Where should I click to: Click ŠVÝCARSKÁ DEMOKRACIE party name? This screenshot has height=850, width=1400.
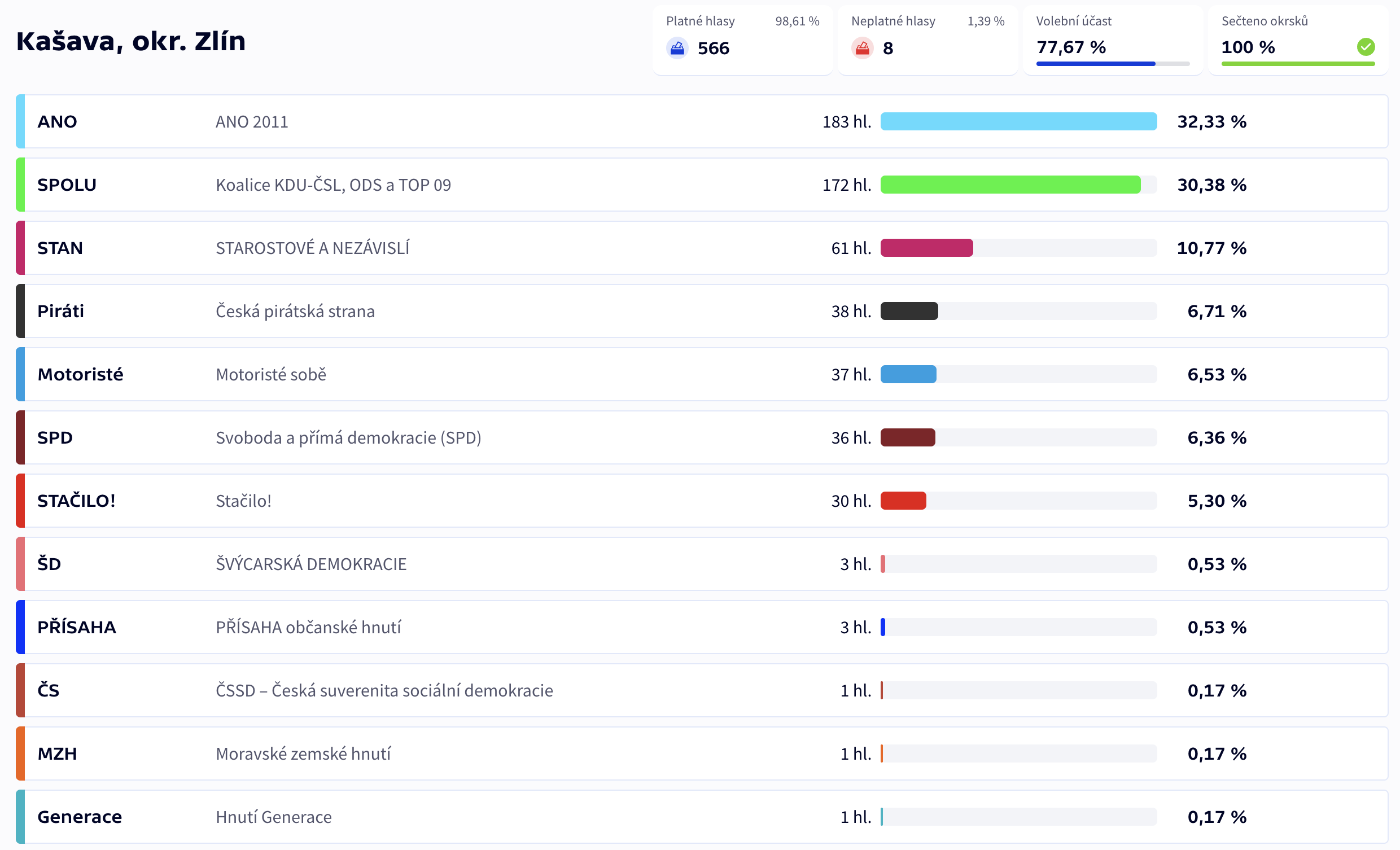point(311,564)
